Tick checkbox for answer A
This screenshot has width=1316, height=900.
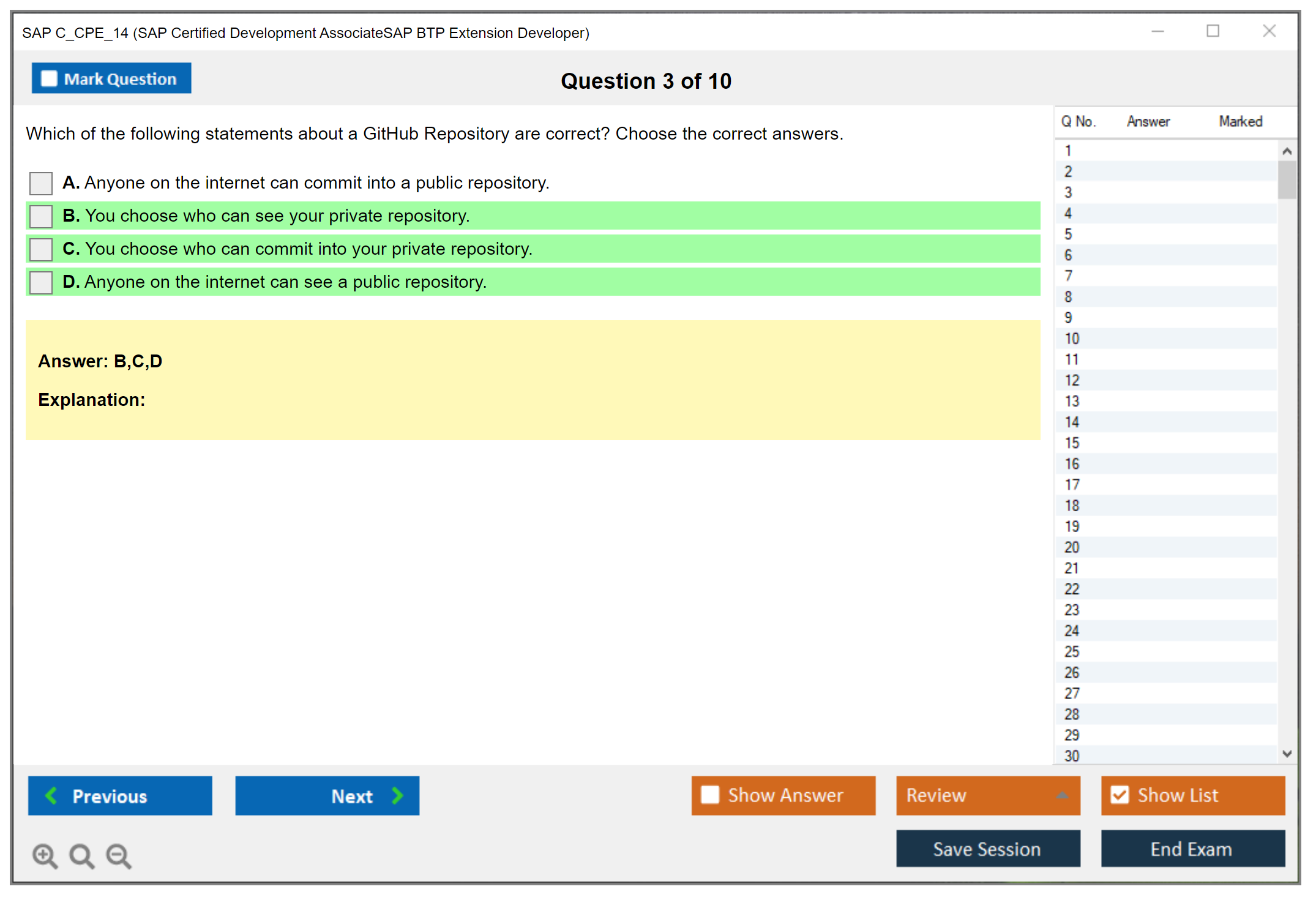tap(41, 183)
